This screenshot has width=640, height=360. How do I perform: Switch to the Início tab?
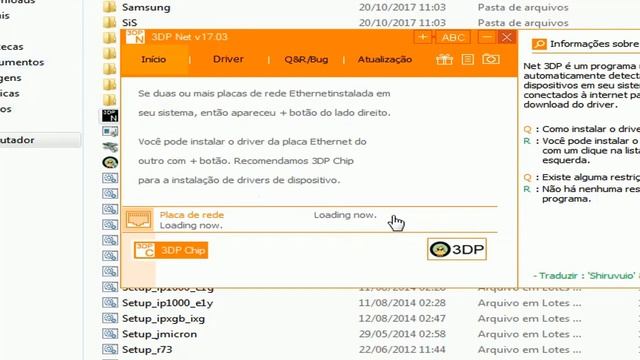153,60
